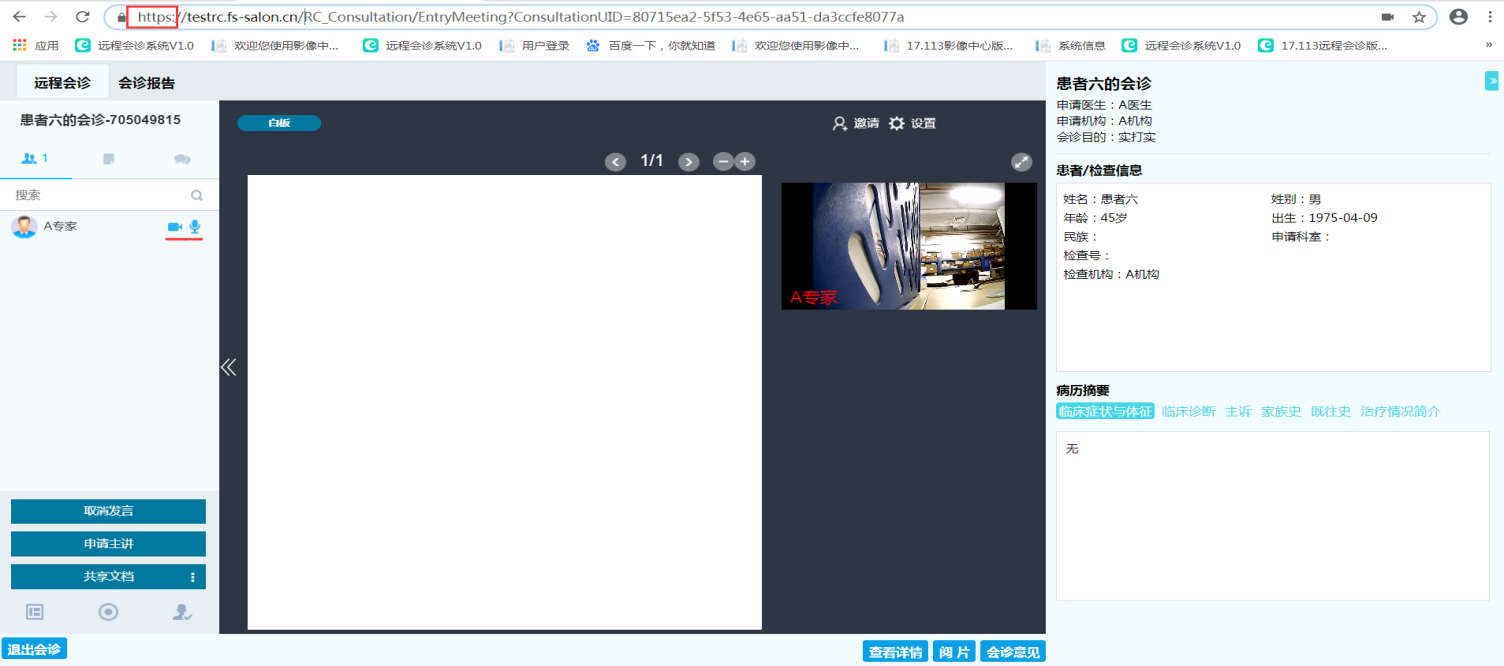Mute A专家's microphone
Image resolution: width=1504 pixels, height=666 pixels.
194,227
